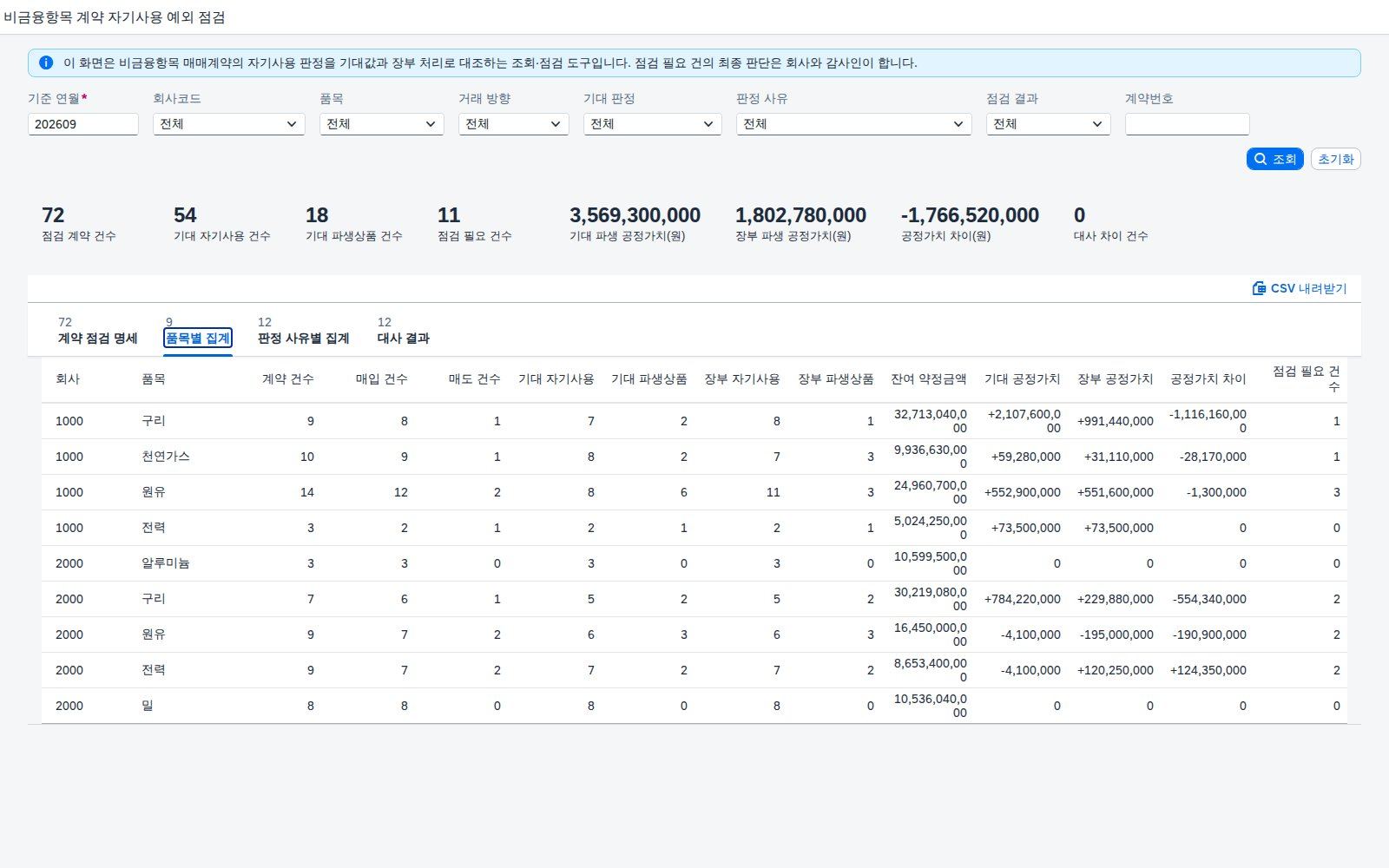Expand the 점검 결과 dropdown
This screenshot has width=1389, height=868.
click(1049, 124)
